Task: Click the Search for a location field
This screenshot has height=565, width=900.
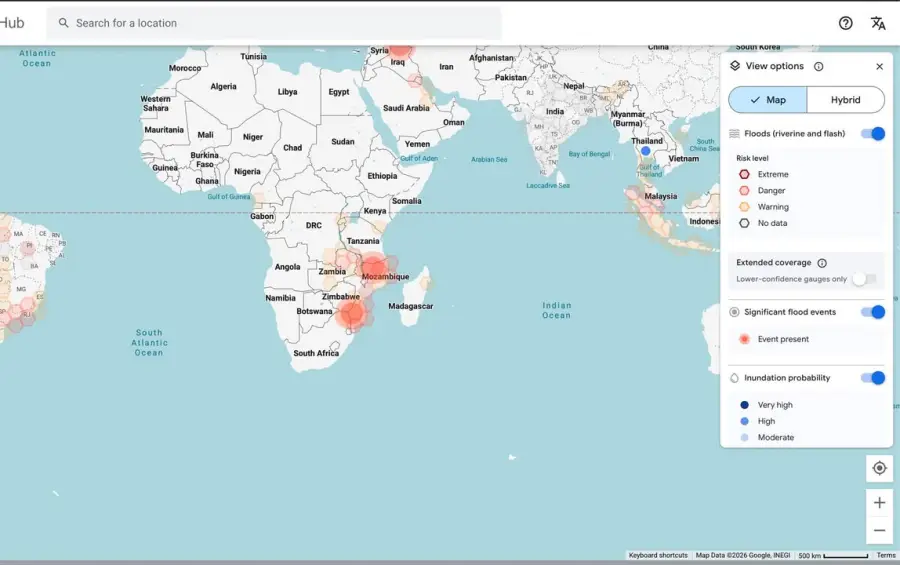Action: 274,23
